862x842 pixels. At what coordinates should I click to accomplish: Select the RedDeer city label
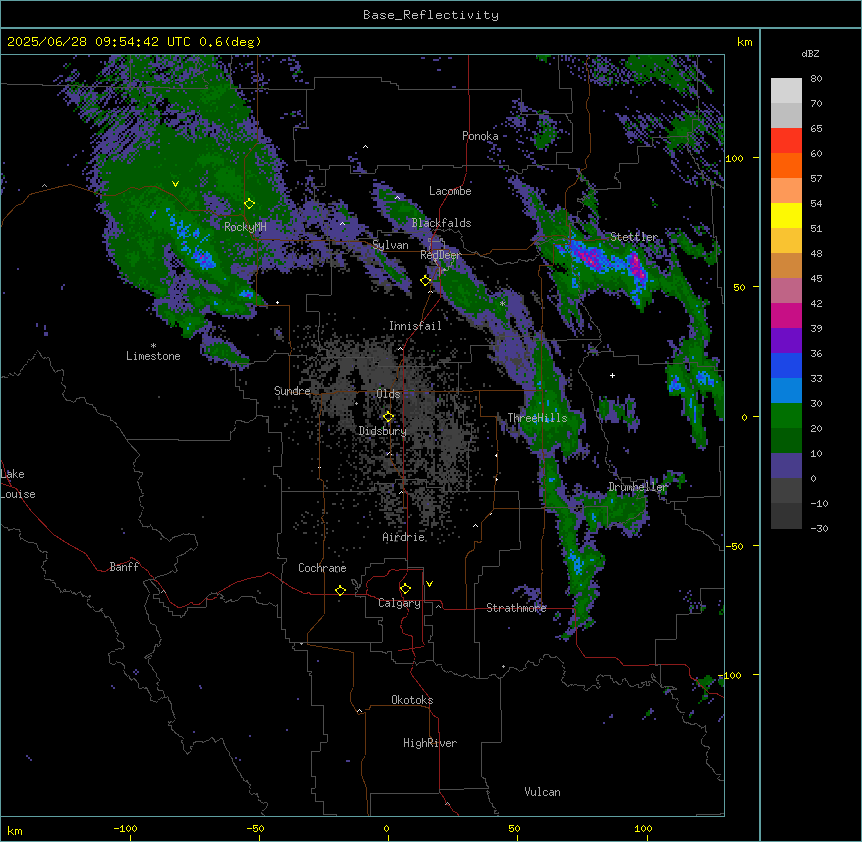click(440, 255)
